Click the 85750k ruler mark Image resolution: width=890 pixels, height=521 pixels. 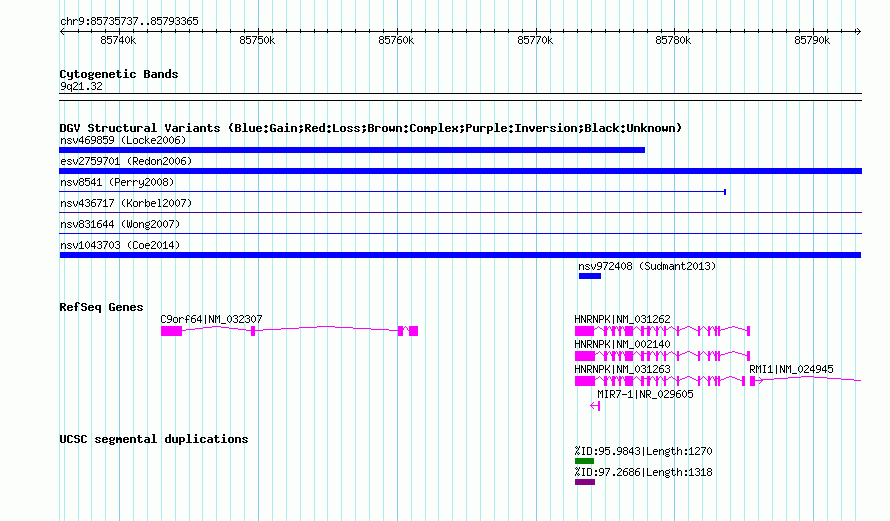[x=257, y=40]
